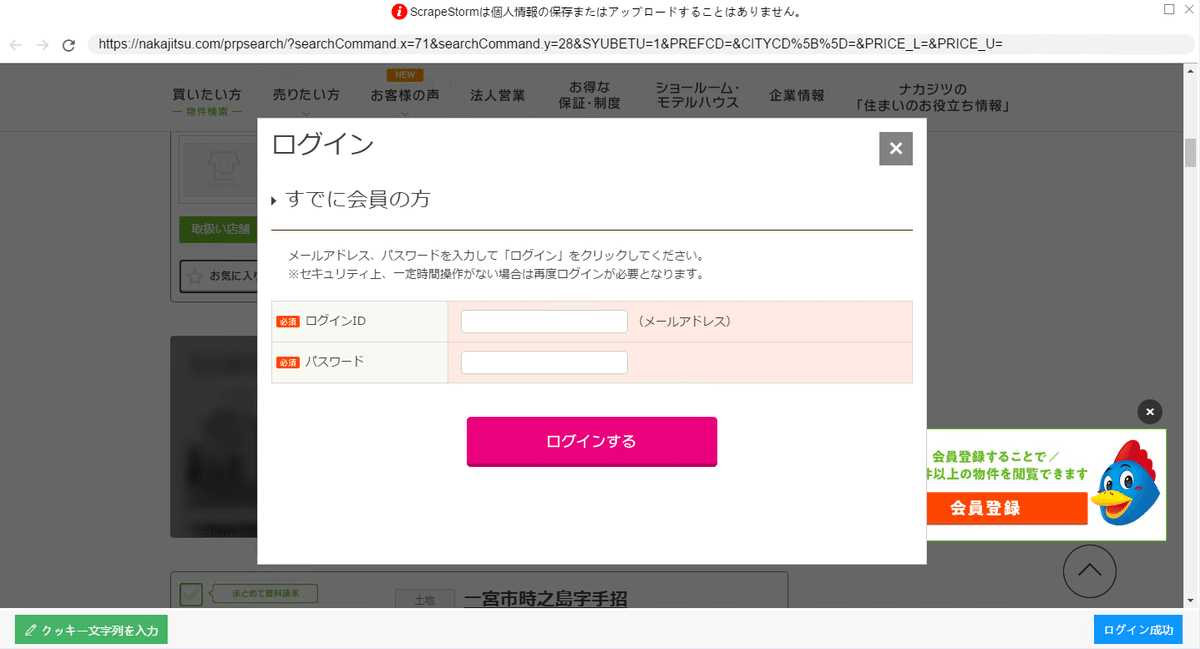The image size is (1200, 649).
Task: Dismiss the member registration banner X
Action: (1150, 411)
